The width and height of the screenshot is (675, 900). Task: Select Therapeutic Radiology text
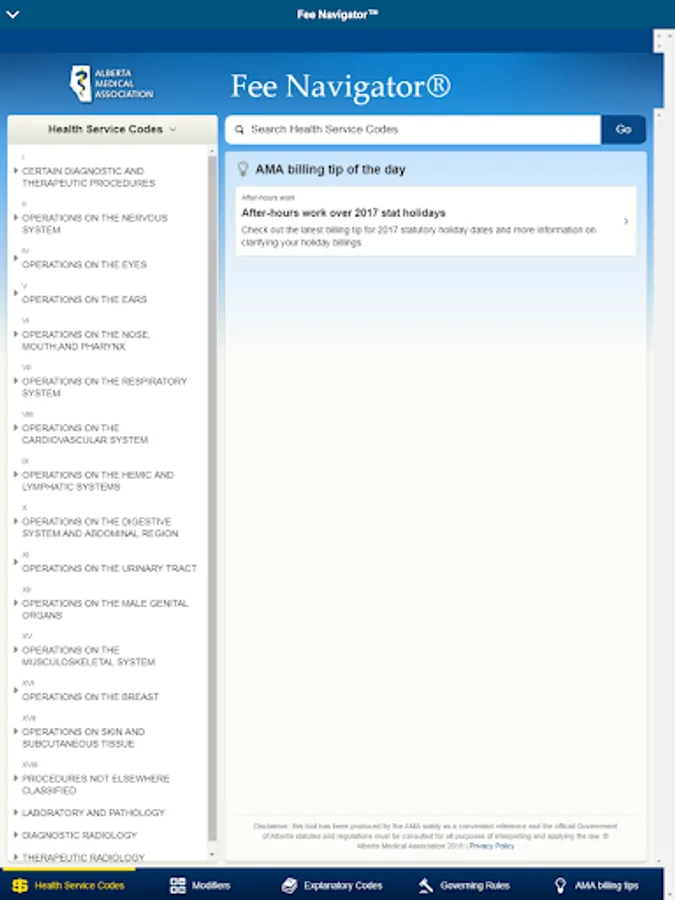pyautogui.click(x=83, y=858)
